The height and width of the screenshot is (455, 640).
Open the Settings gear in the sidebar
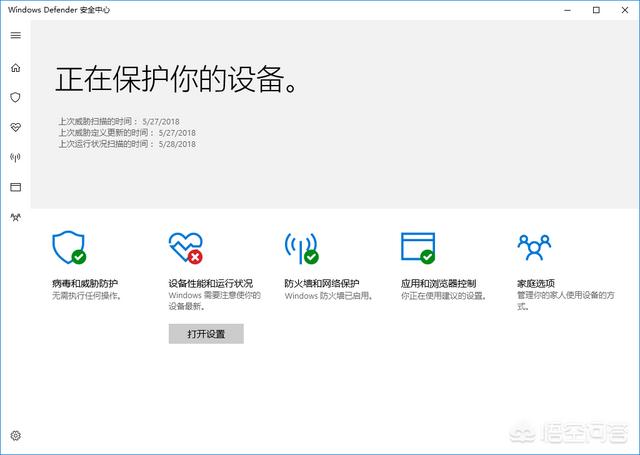[x=16, y=435]
